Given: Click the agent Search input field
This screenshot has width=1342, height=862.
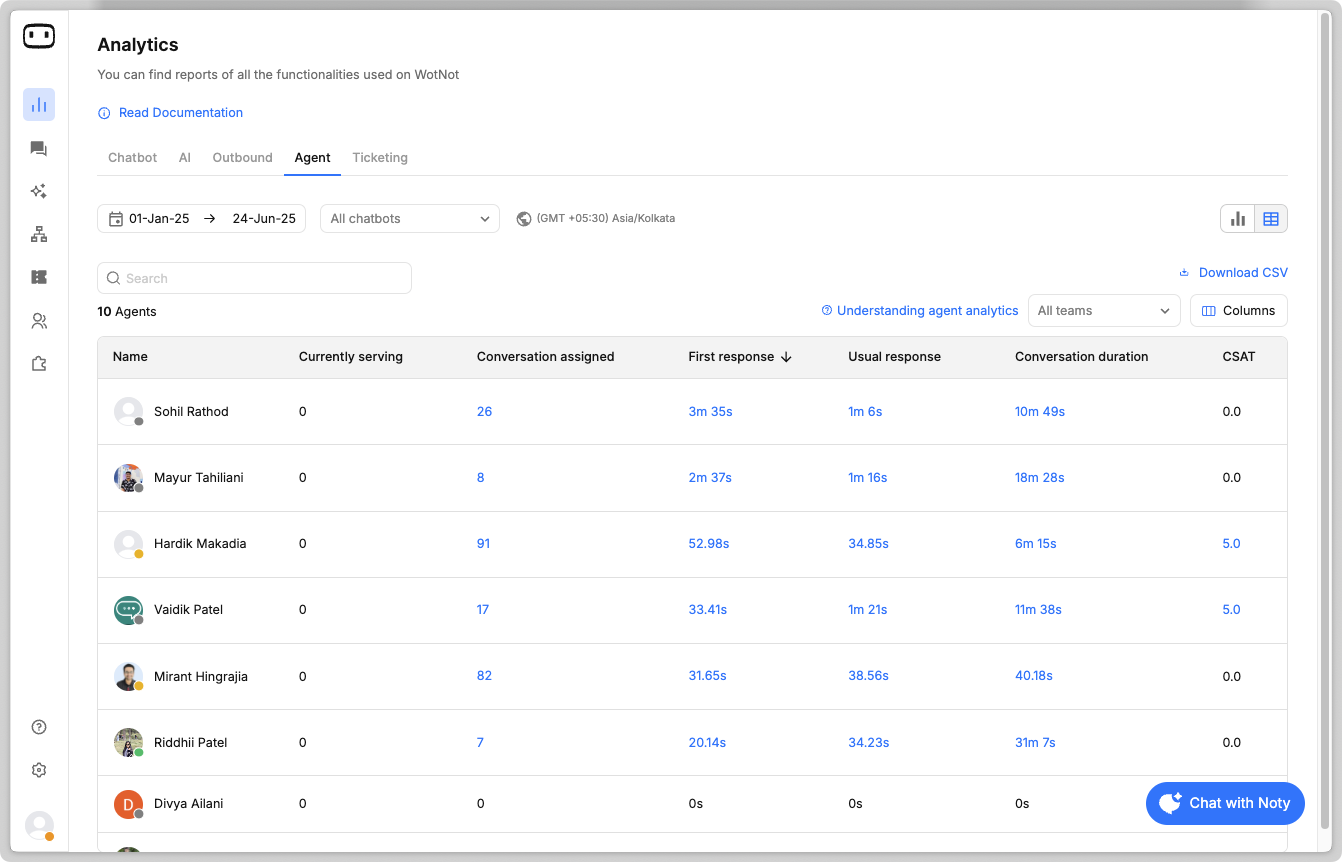Looking at the screenshot, I should (254, 279).
